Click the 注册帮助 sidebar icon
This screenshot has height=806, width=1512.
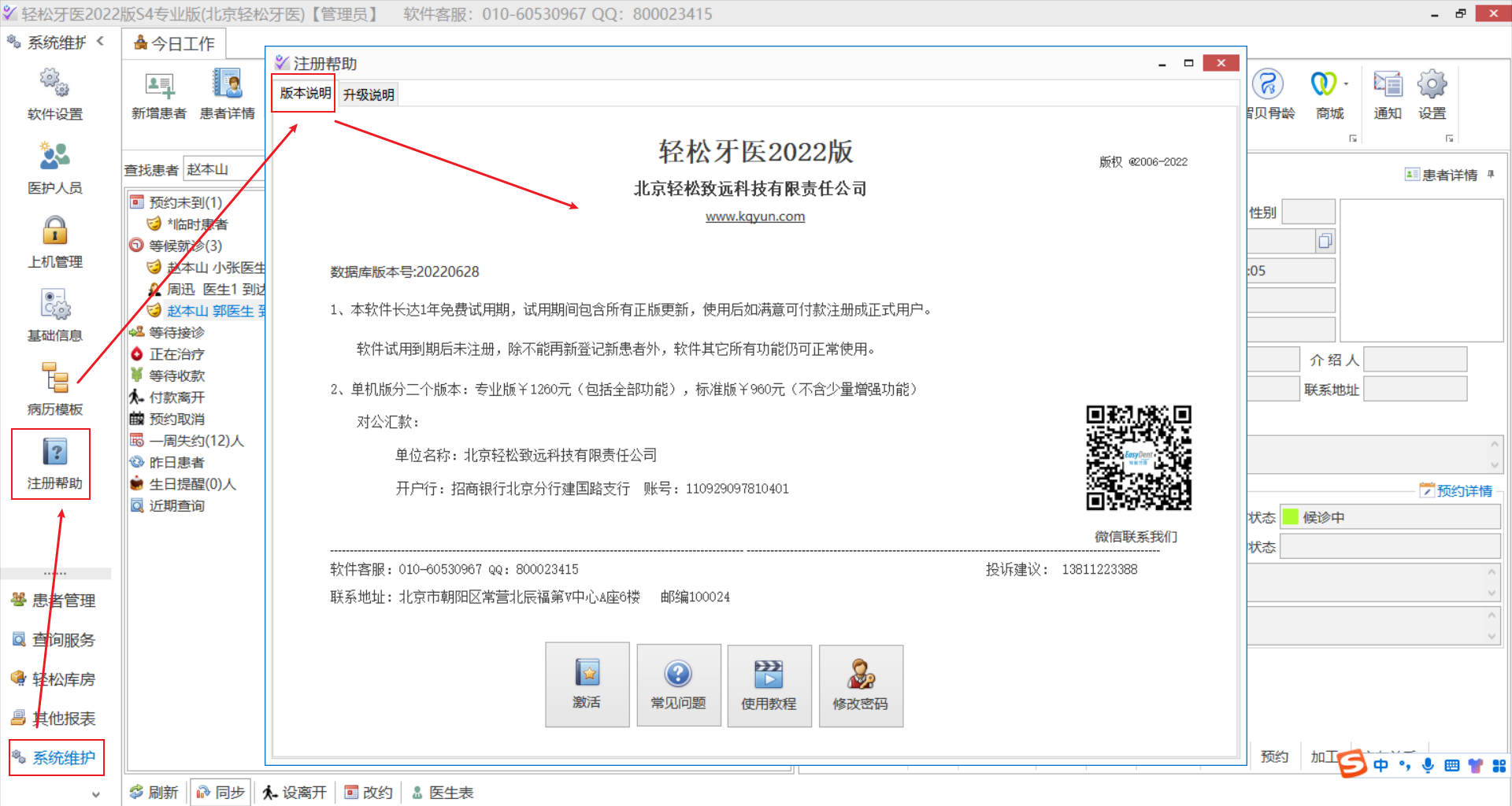coord(54,464)
